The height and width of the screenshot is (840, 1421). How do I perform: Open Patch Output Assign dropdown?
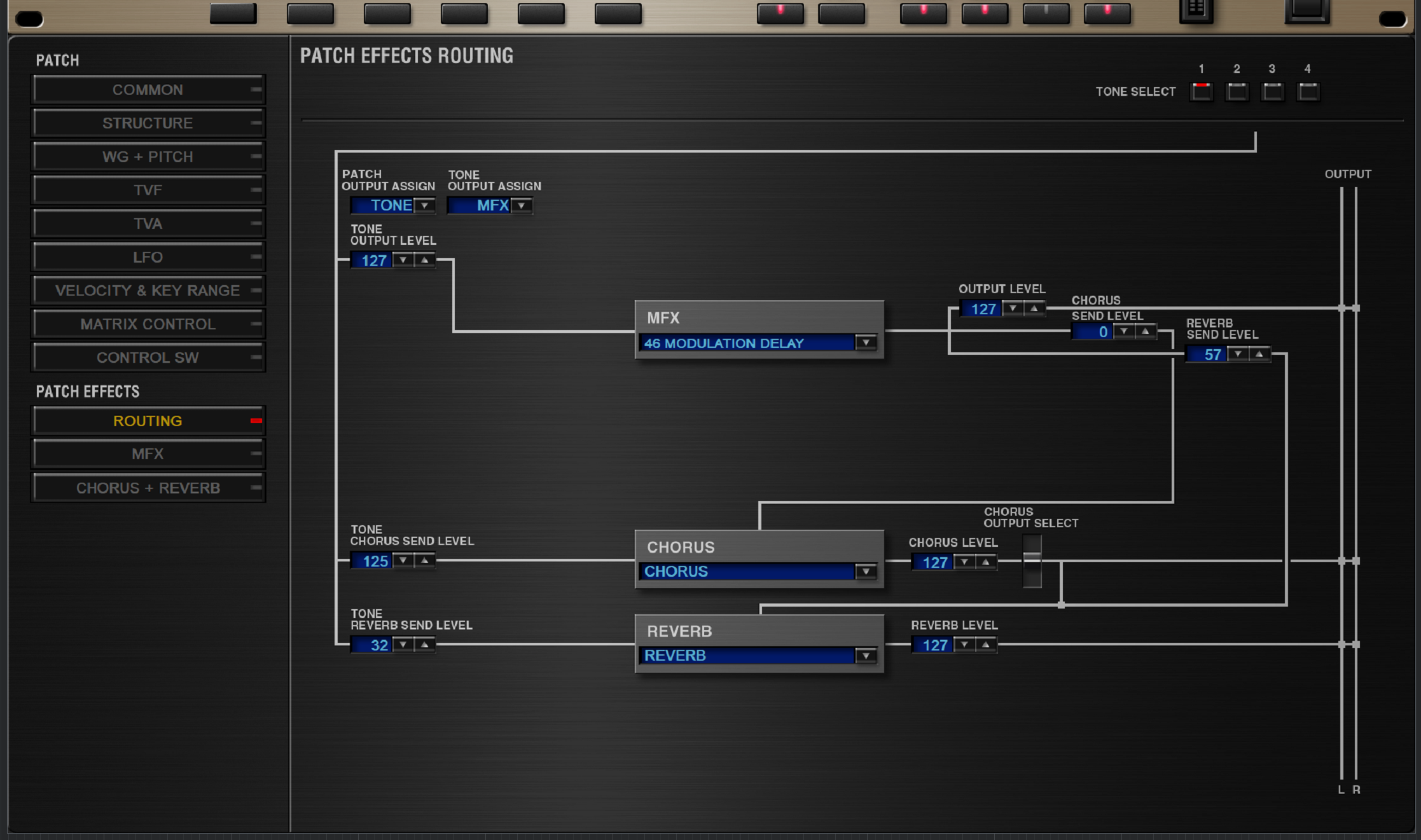point(424,205)
